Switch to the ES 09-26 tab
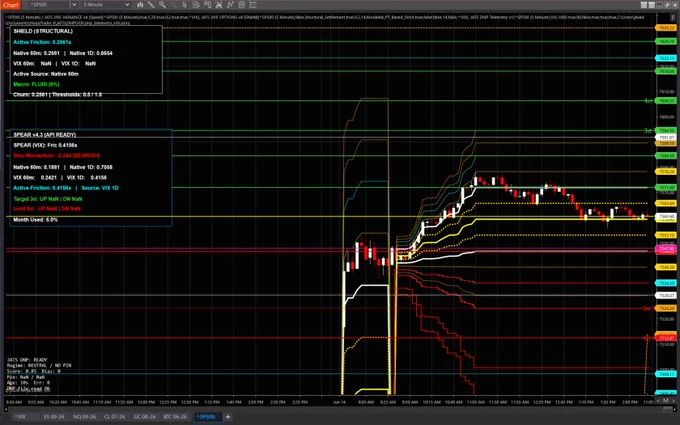Viewport: 680px width, 425px height. [x=54, y=417]
